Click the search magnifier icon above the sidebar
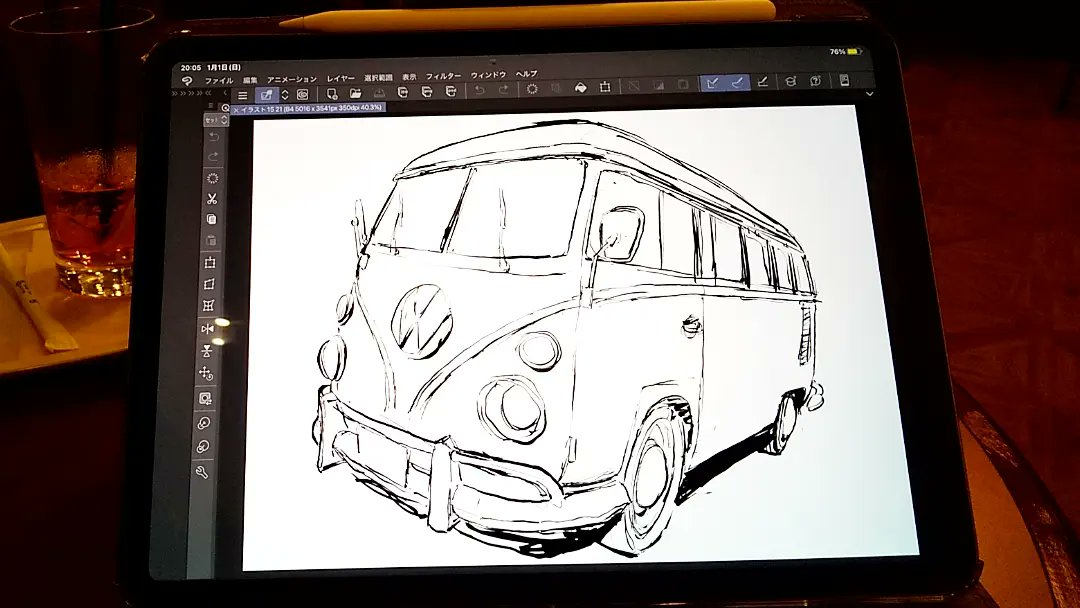The height and width of the screenshot is (608, 1080). [225, 107]
